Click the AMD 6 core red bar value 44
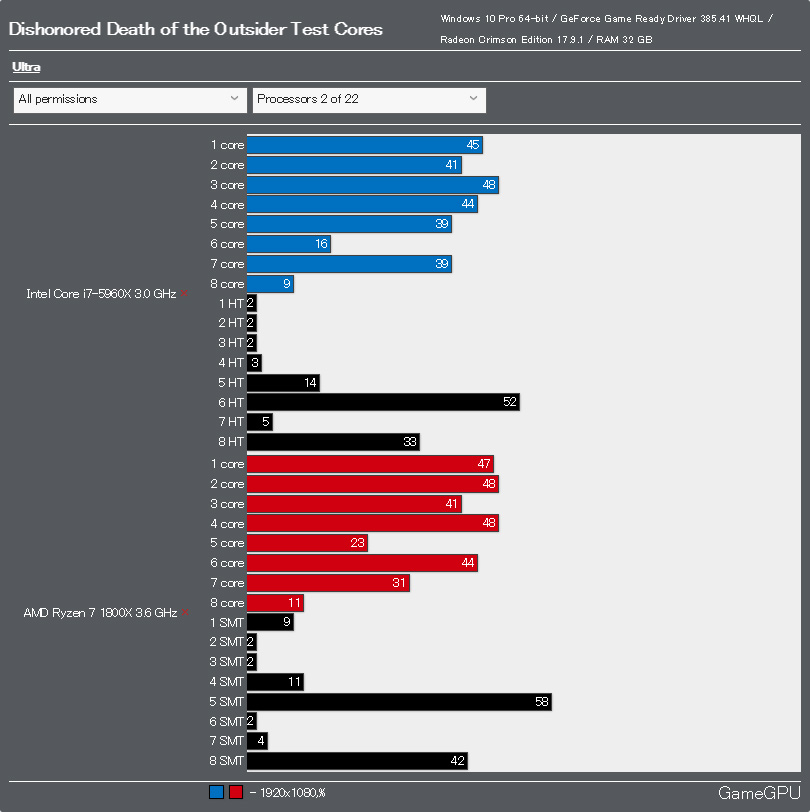The height and width of the screenshot is (812, 810). pyautogui.click(x=468, y=563)
